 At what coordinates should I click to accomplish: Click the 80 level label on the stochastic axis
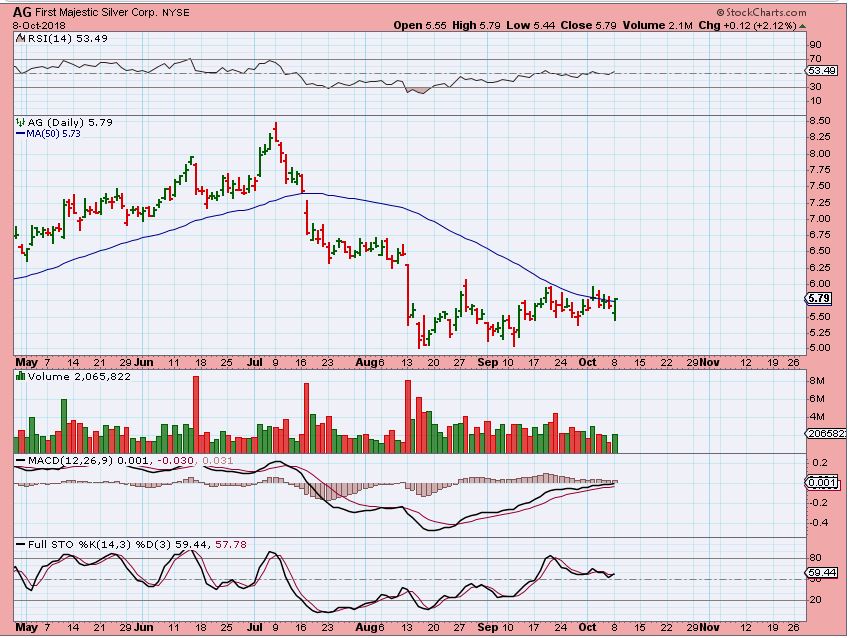(x=815, y=558)
